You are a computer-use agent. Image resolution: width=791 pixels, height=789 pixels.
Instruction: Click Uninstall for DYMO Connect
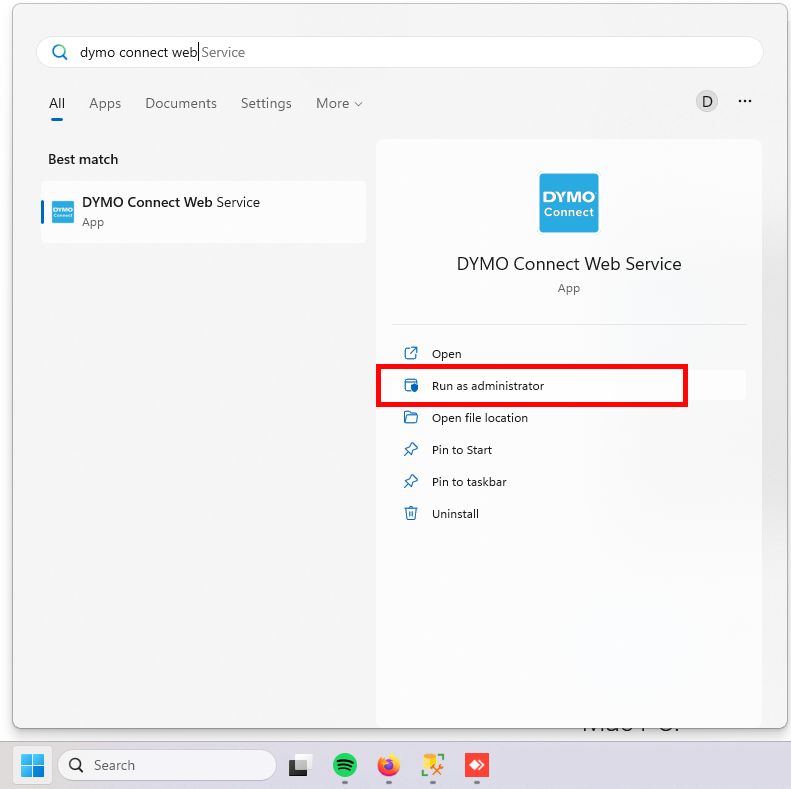point(455,514)
